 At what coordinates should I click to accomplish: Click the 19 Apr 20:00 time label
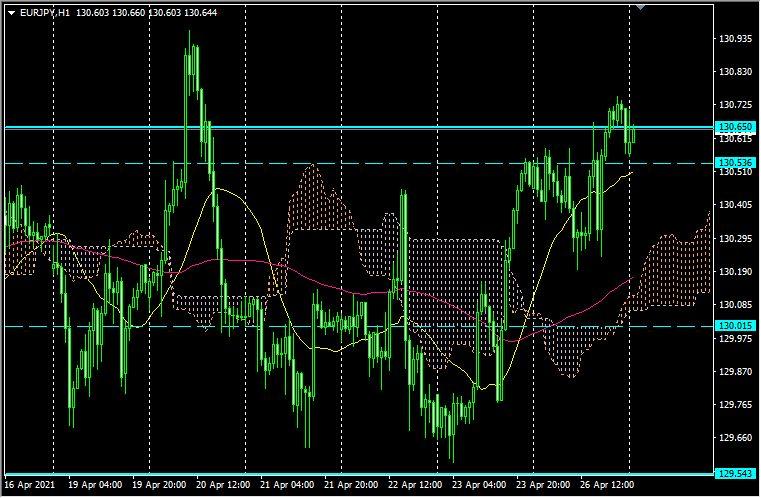159,485
